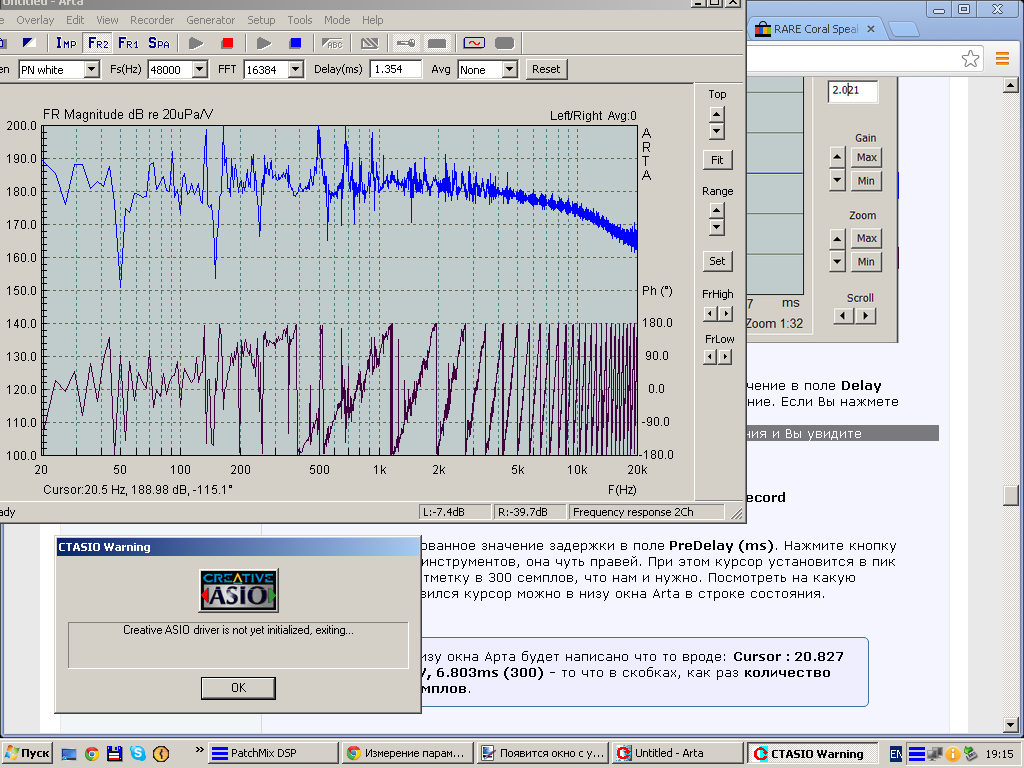Click the red stop recording icon

[x=227, y=43]
